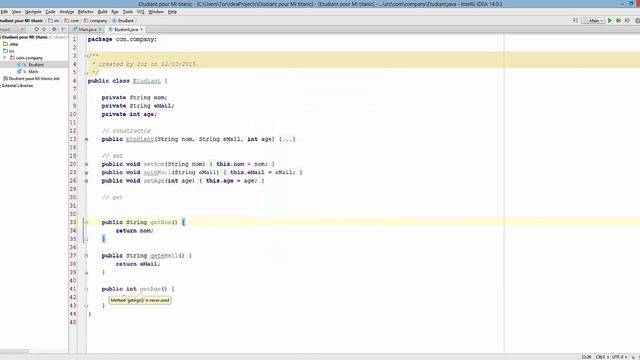This screenshot has width=640, height=360.
Task: Collapse the geteMail method fold at line 37
Action: (86, 256)
